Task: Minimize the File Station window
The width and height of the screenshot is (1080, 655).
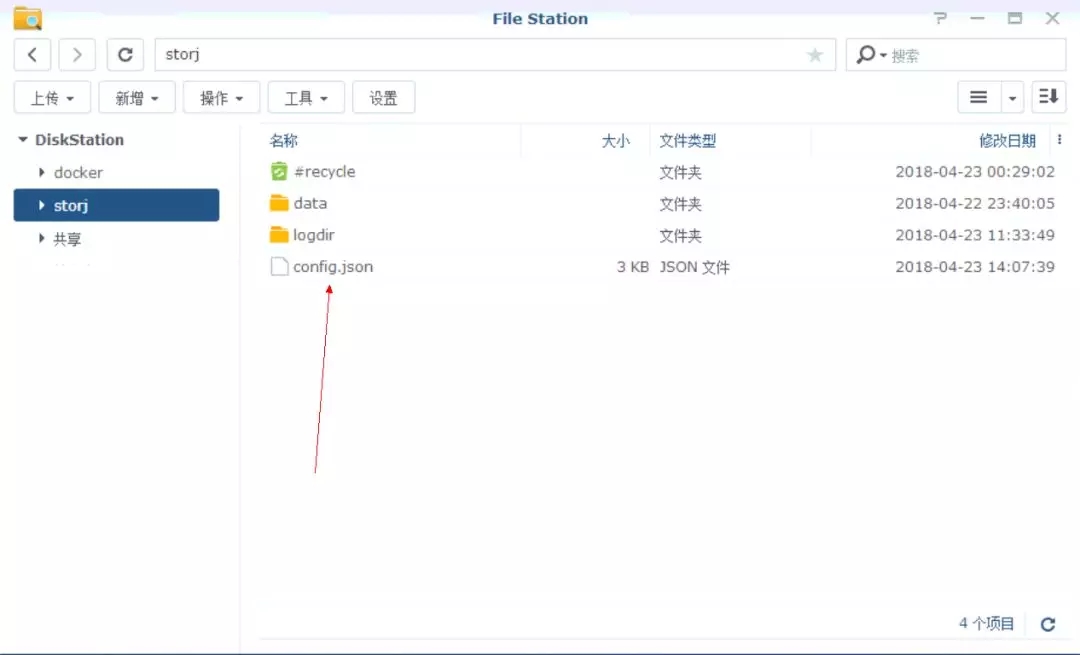Action: (977, 19)
